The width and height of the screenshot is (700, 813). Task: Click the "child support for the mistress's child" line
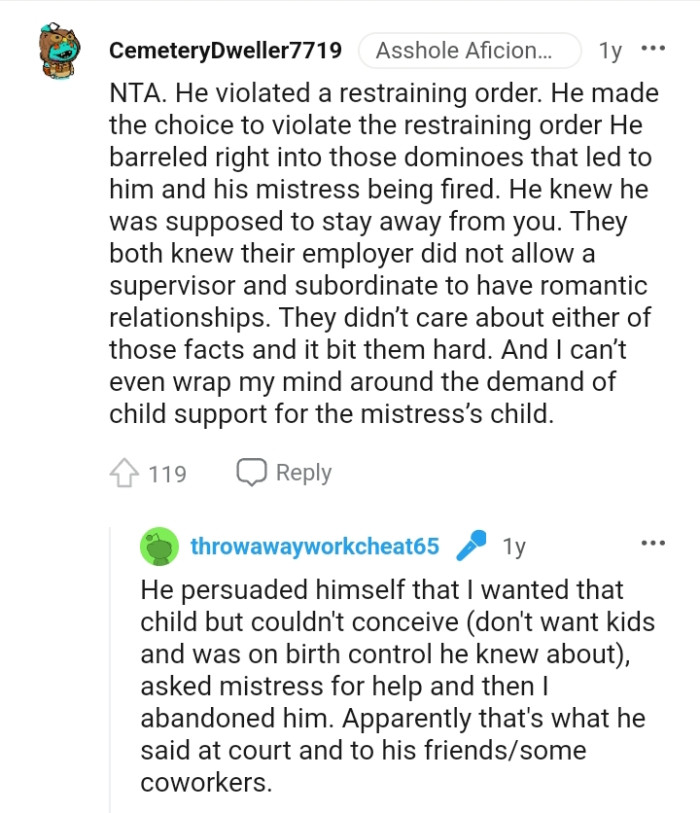click(x=331, y=414)
